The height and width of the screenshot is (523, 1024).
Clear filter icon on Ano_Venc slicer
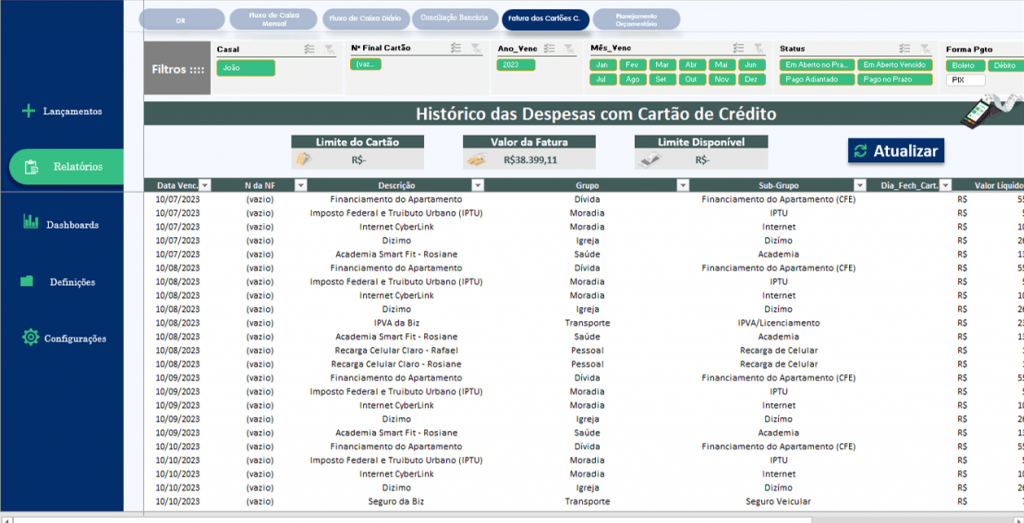coord(569,48)
